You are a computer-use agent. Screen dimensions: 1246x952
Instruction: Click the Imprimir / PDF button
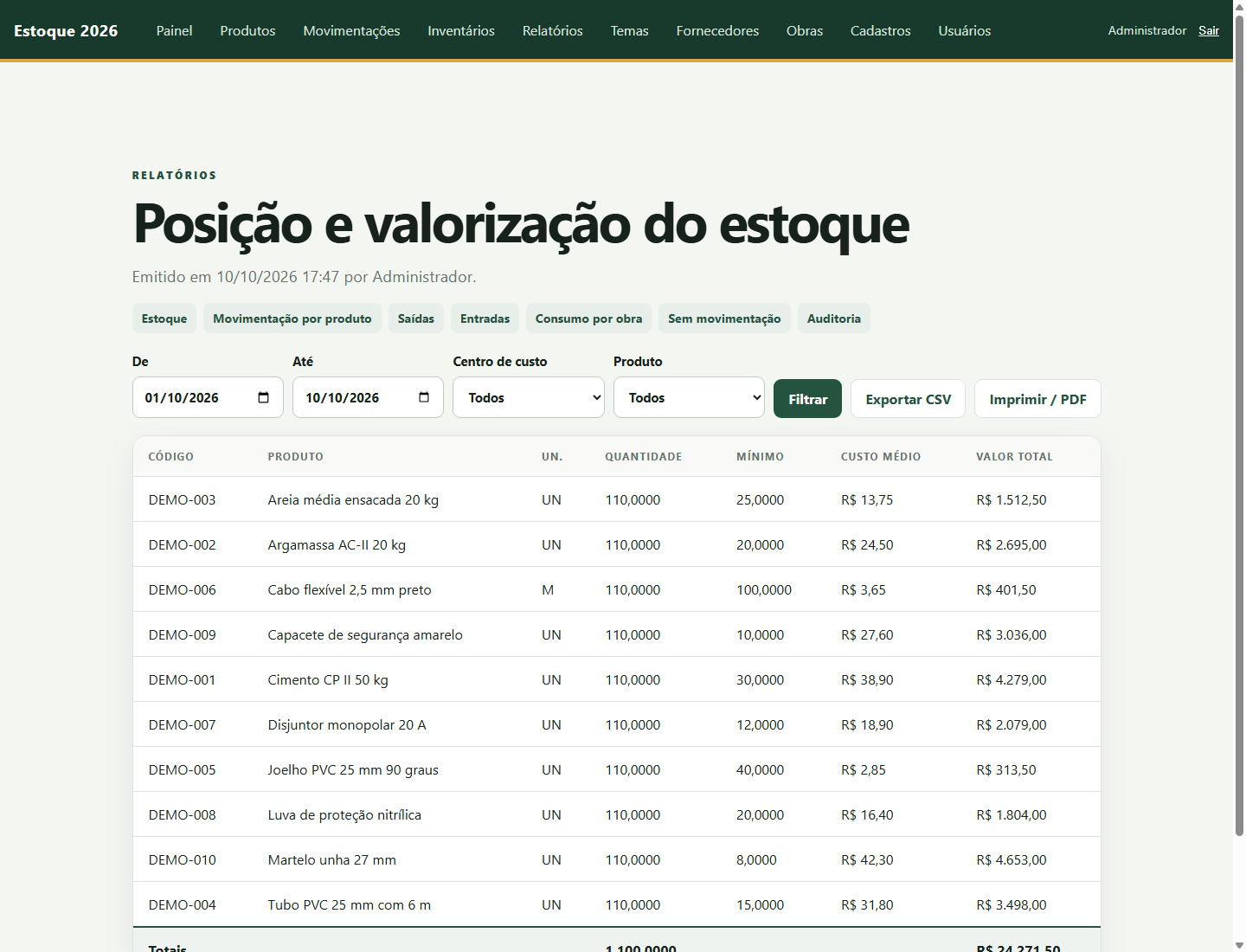coord(1037,399)
